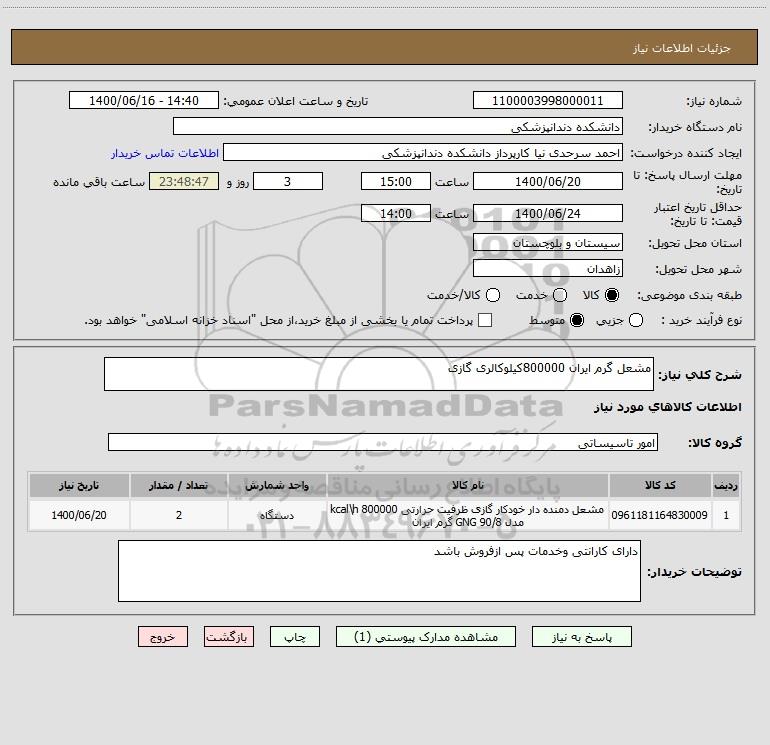This screenshot has width=770, height=745.
Task: Click the زاهدان delivery city field
Action: [548, 269]
